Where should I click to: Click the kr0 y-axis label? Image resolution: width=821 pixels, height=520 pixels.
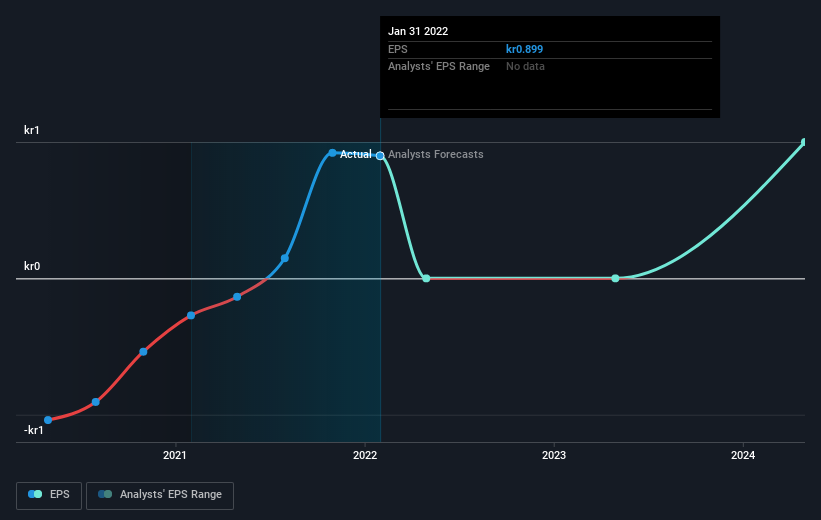[x=32, y=266]
